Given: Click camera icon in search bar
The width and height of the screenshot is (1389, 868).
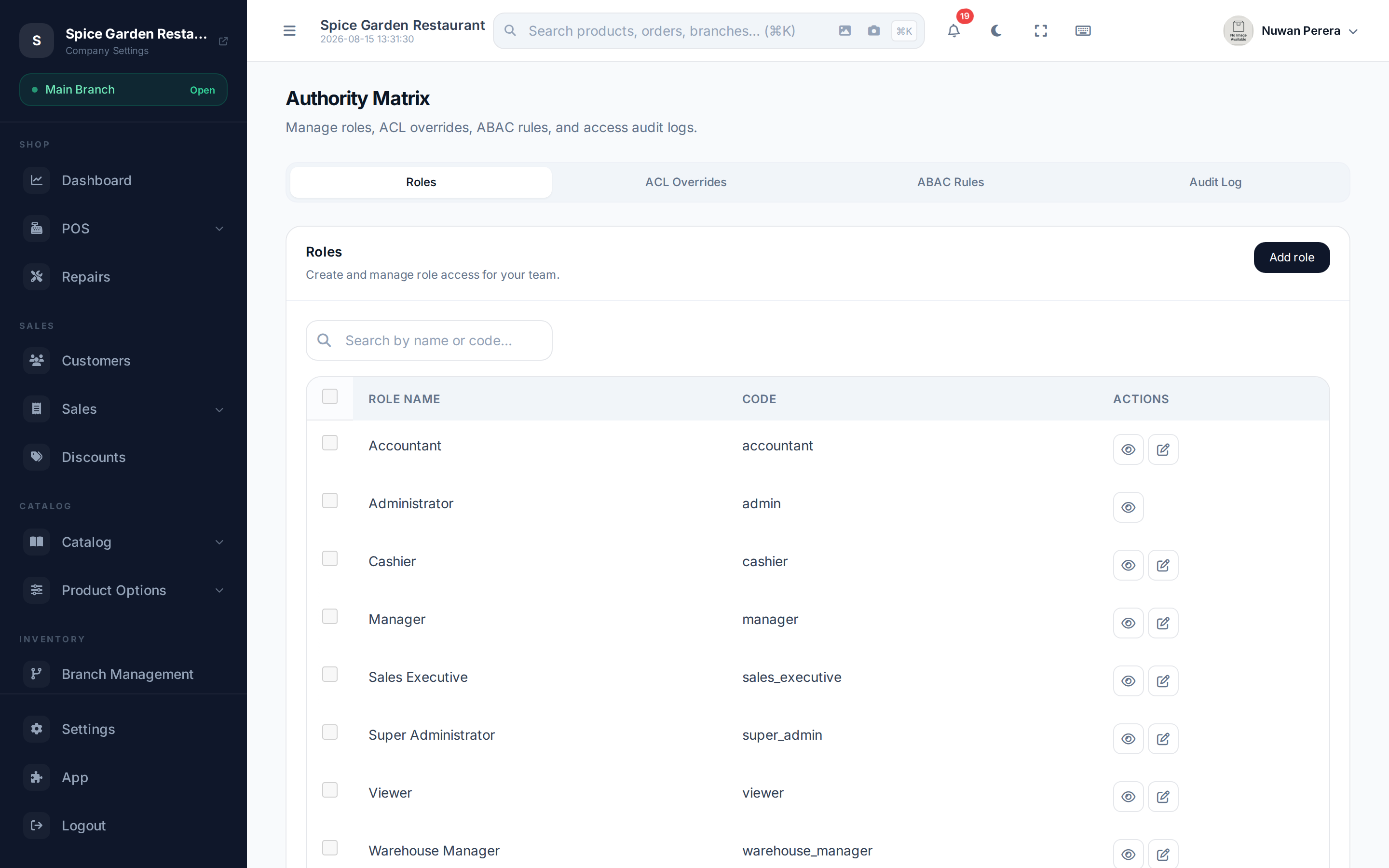Looking at the screenshot, I should (873, 30).
